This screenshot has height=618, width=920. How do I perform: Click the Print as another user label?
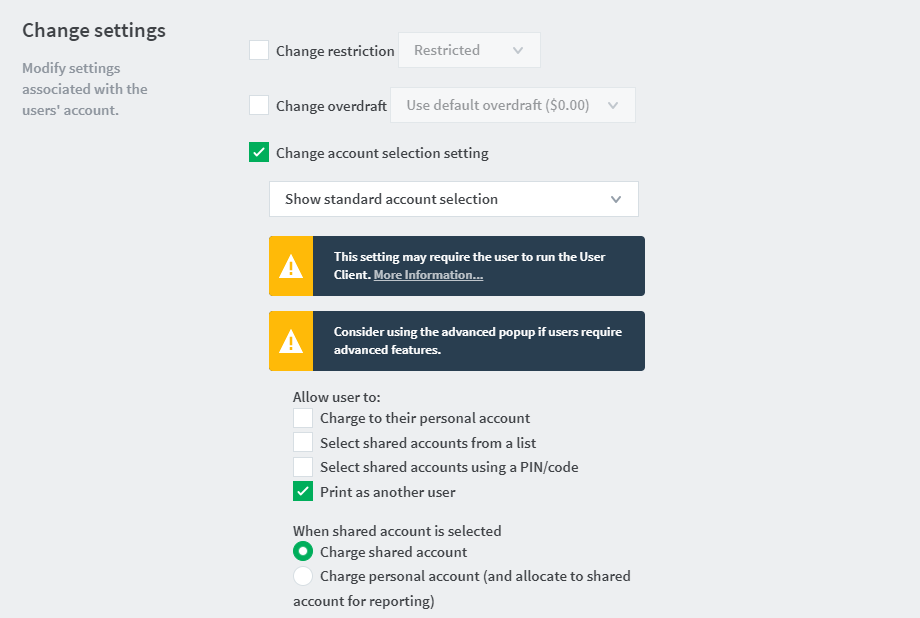pos(387,492)
